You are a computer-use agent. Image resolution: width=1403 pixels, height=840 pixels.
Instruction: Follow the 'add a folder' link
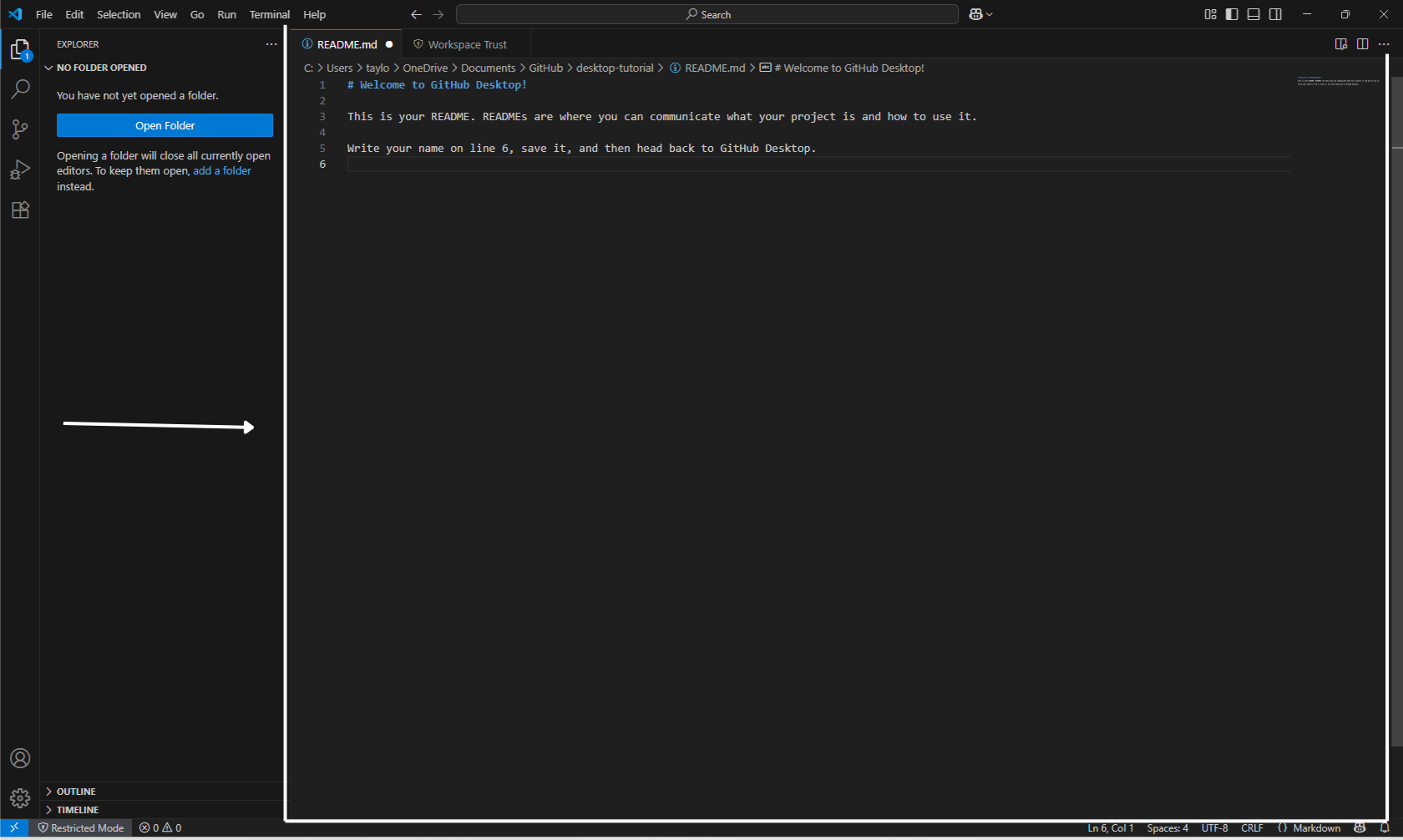(222, 171)
